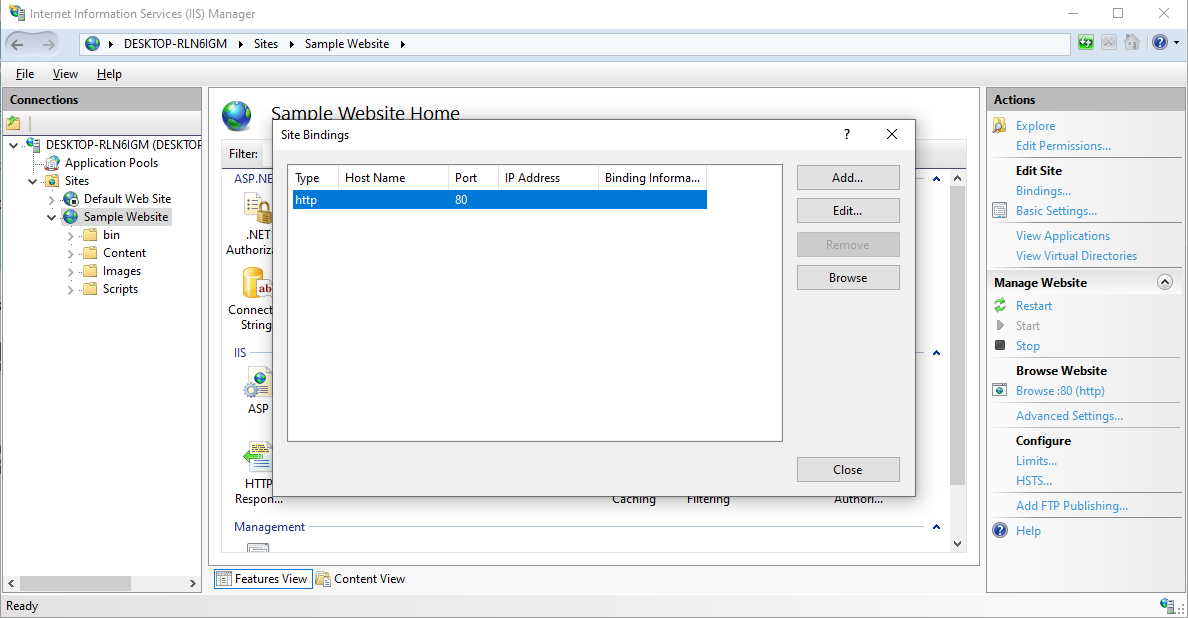Viewport: 1188px width, 618px height.
Task: Click the green refresh page icon
Action: point(1086,42)
